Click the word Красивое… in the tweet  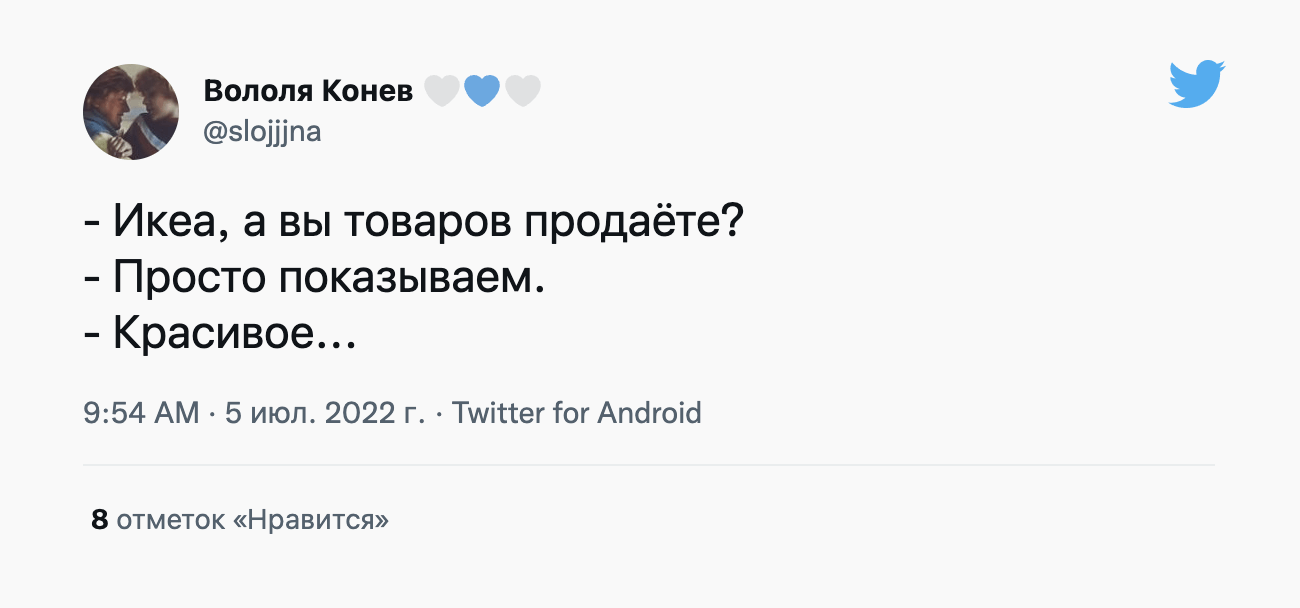233,333
